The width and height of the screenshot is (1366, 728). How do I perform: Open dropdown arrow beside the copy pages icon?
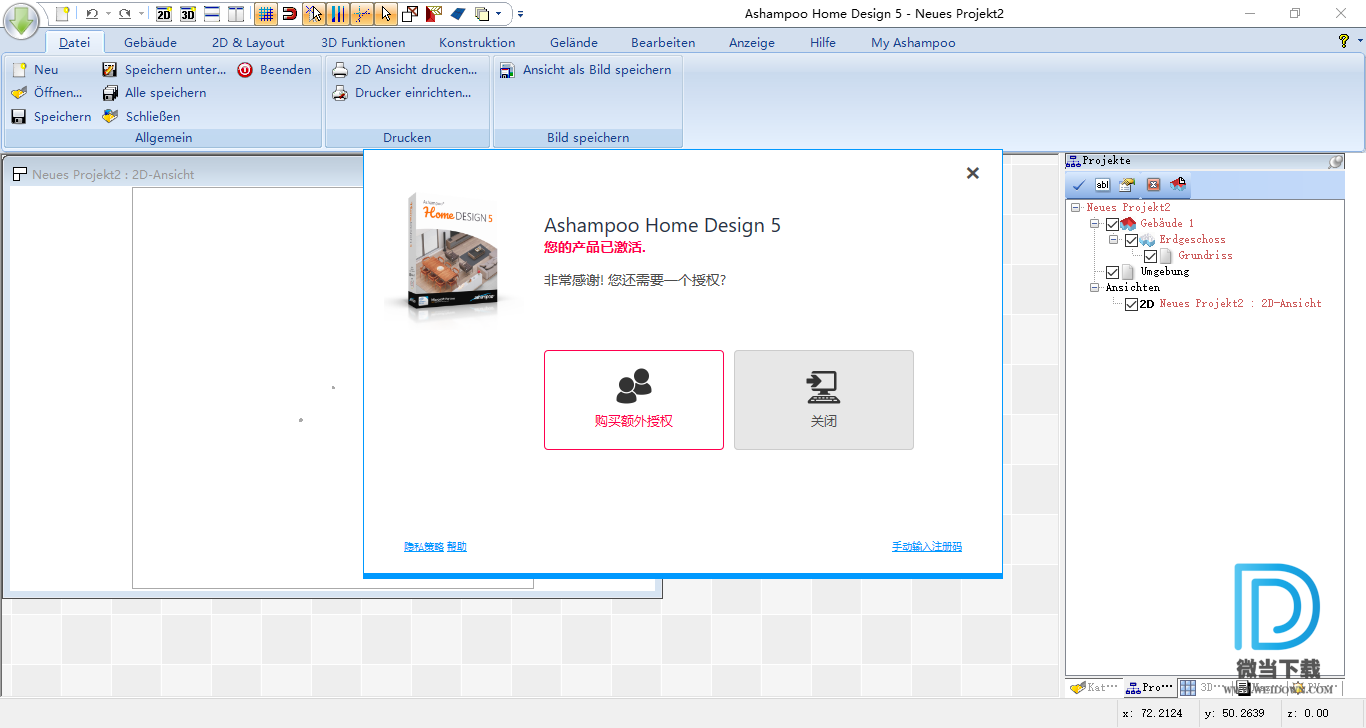[498, 14]
